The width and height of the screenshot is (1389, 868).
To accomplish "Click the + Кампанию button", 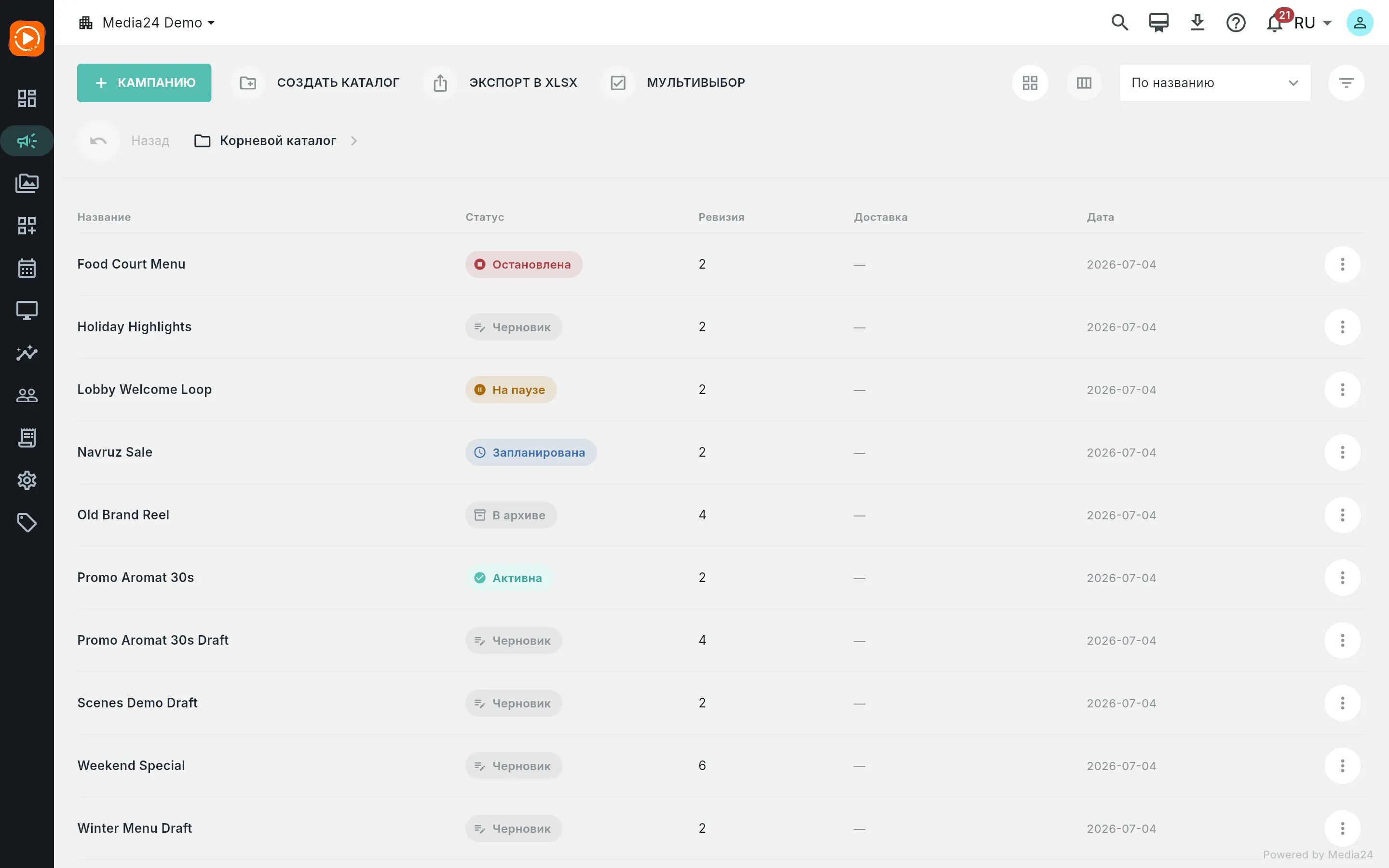I will (144, 82).
